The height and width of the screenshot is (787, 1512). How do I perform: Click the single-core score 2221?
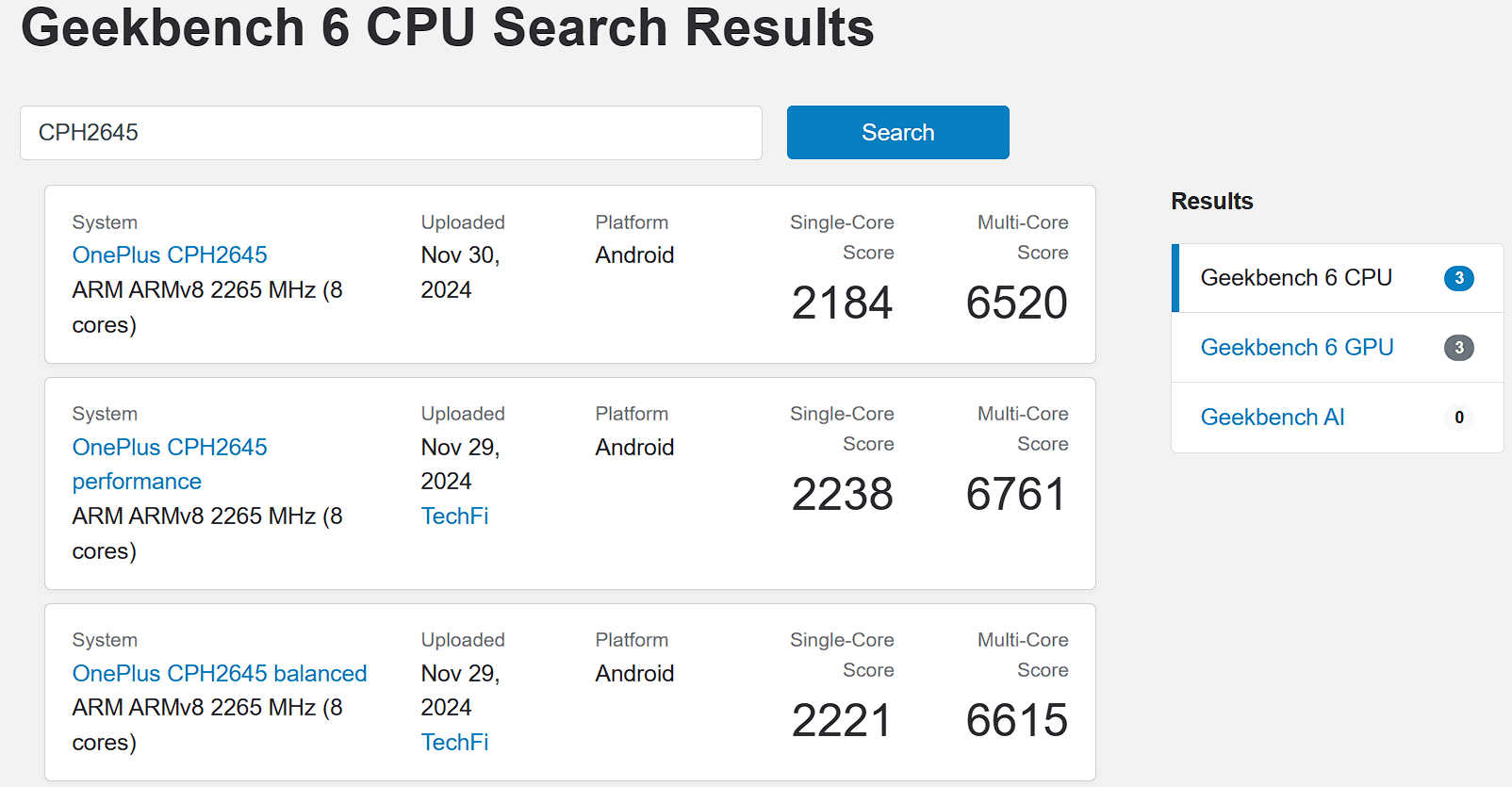click(842, 721)
